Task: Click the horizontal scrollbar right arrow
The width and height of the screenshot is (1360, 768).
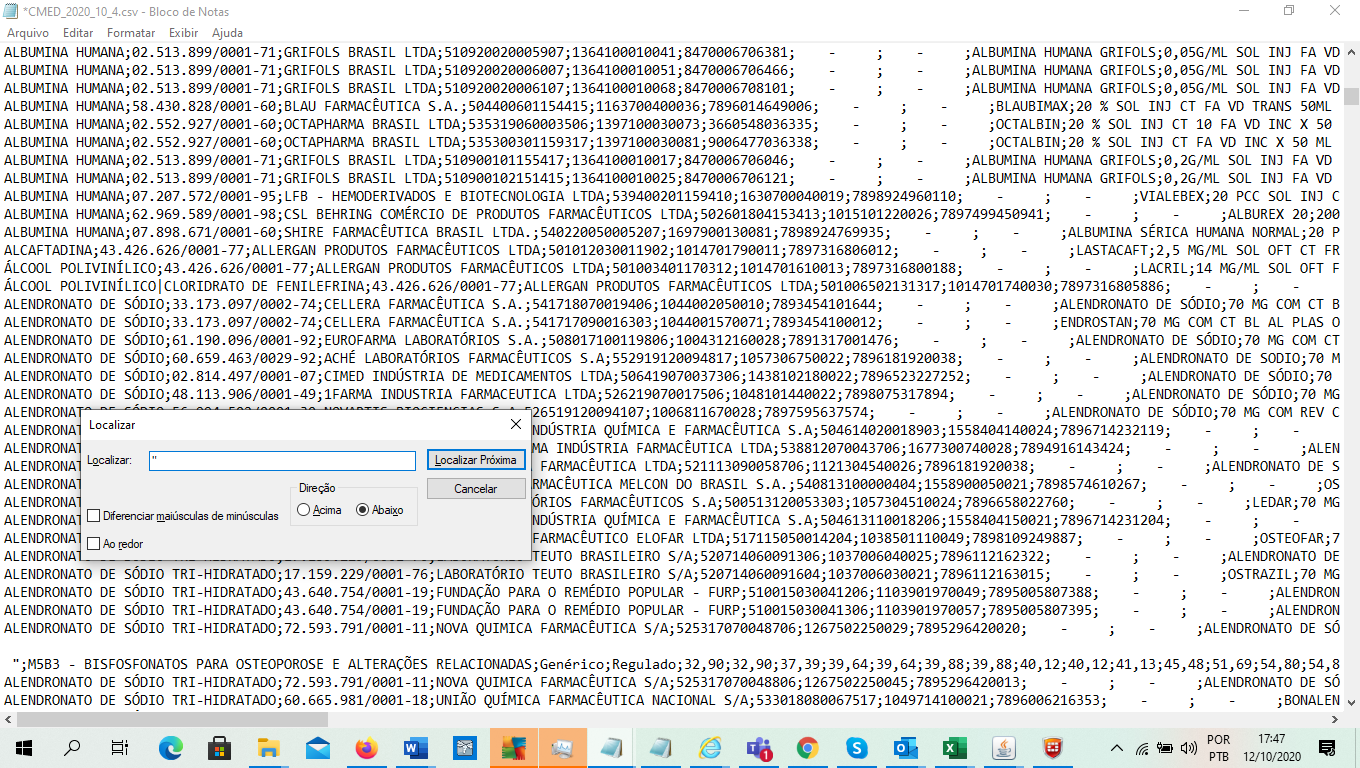Action: 1334,719
